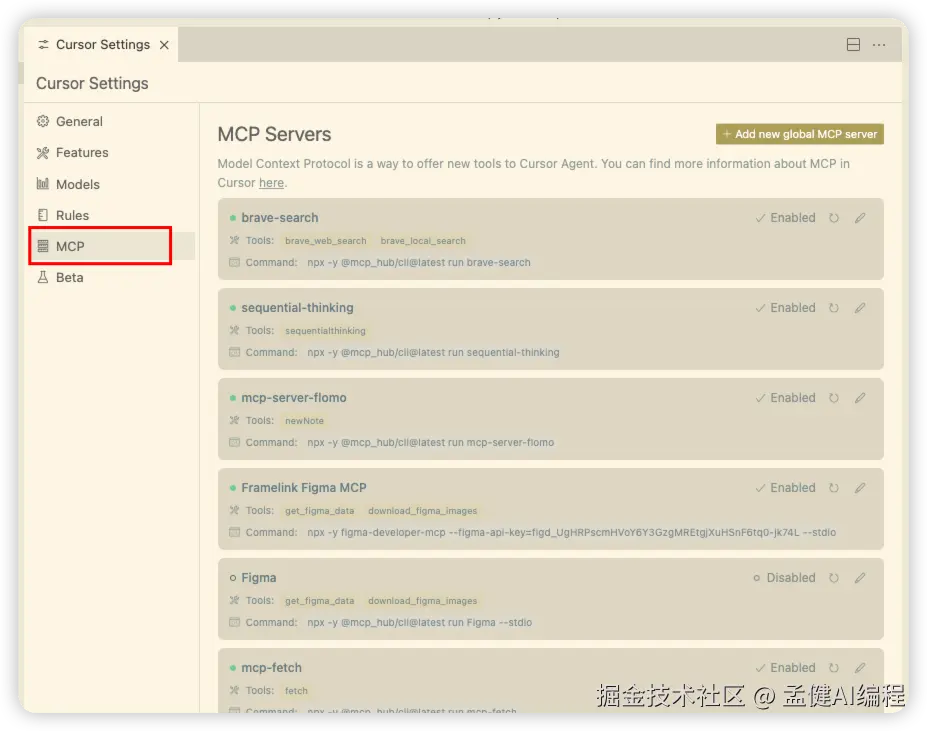Refresh the mcp-fetch server

(834, 667)
